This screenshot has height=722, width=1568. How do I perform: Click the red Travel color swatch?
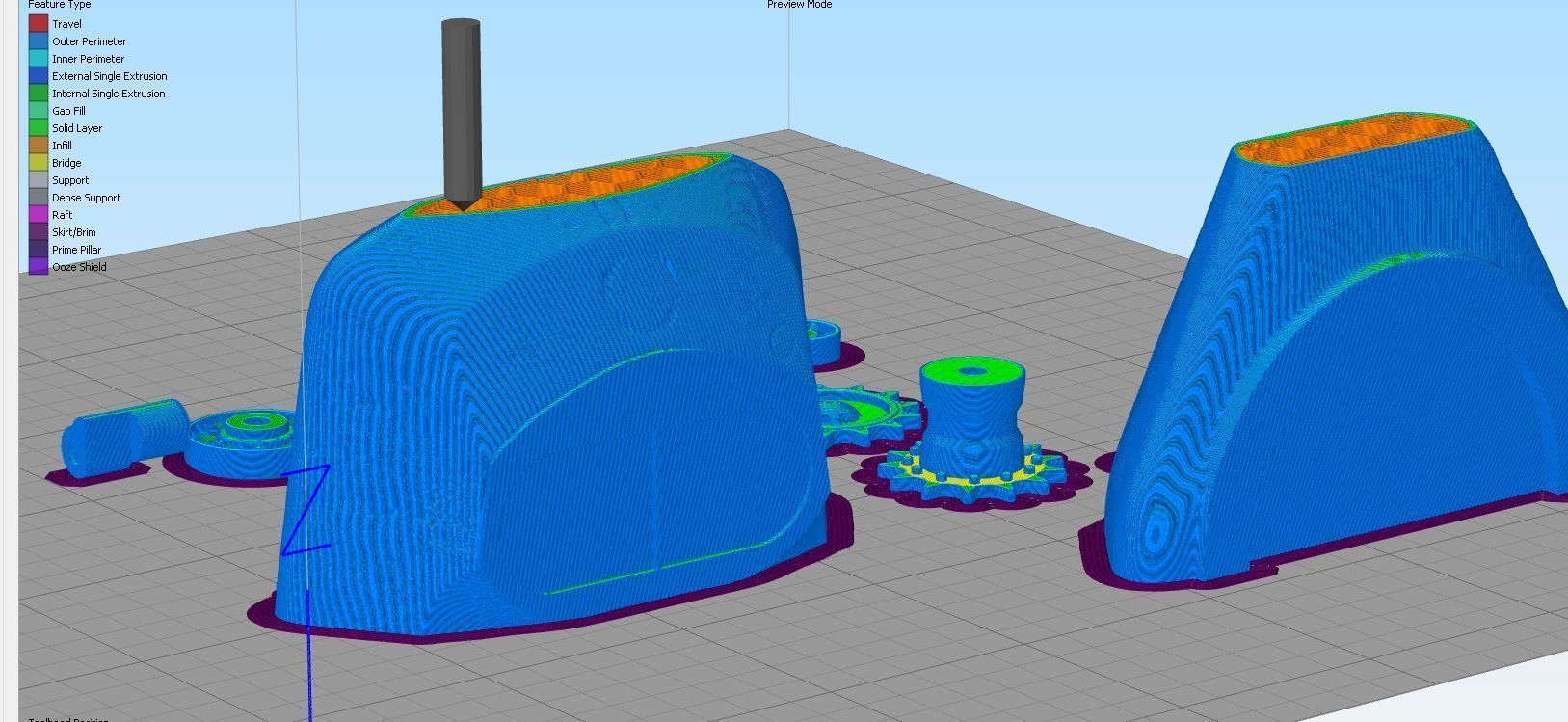39,23
